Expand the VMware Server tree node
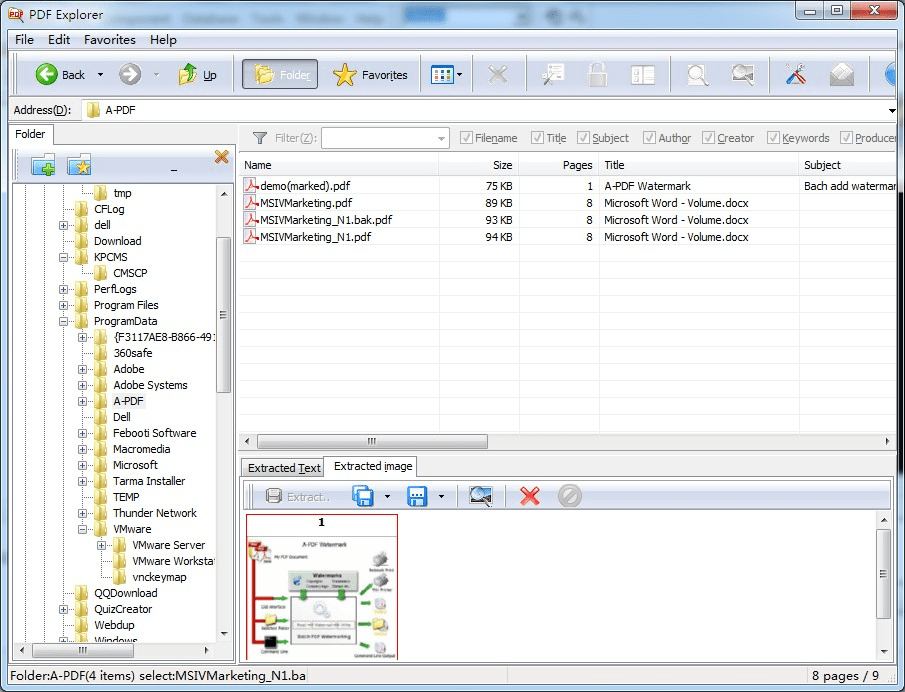This screenshot has height=692, width=905. pyautogui.click(x=104, y=544)
